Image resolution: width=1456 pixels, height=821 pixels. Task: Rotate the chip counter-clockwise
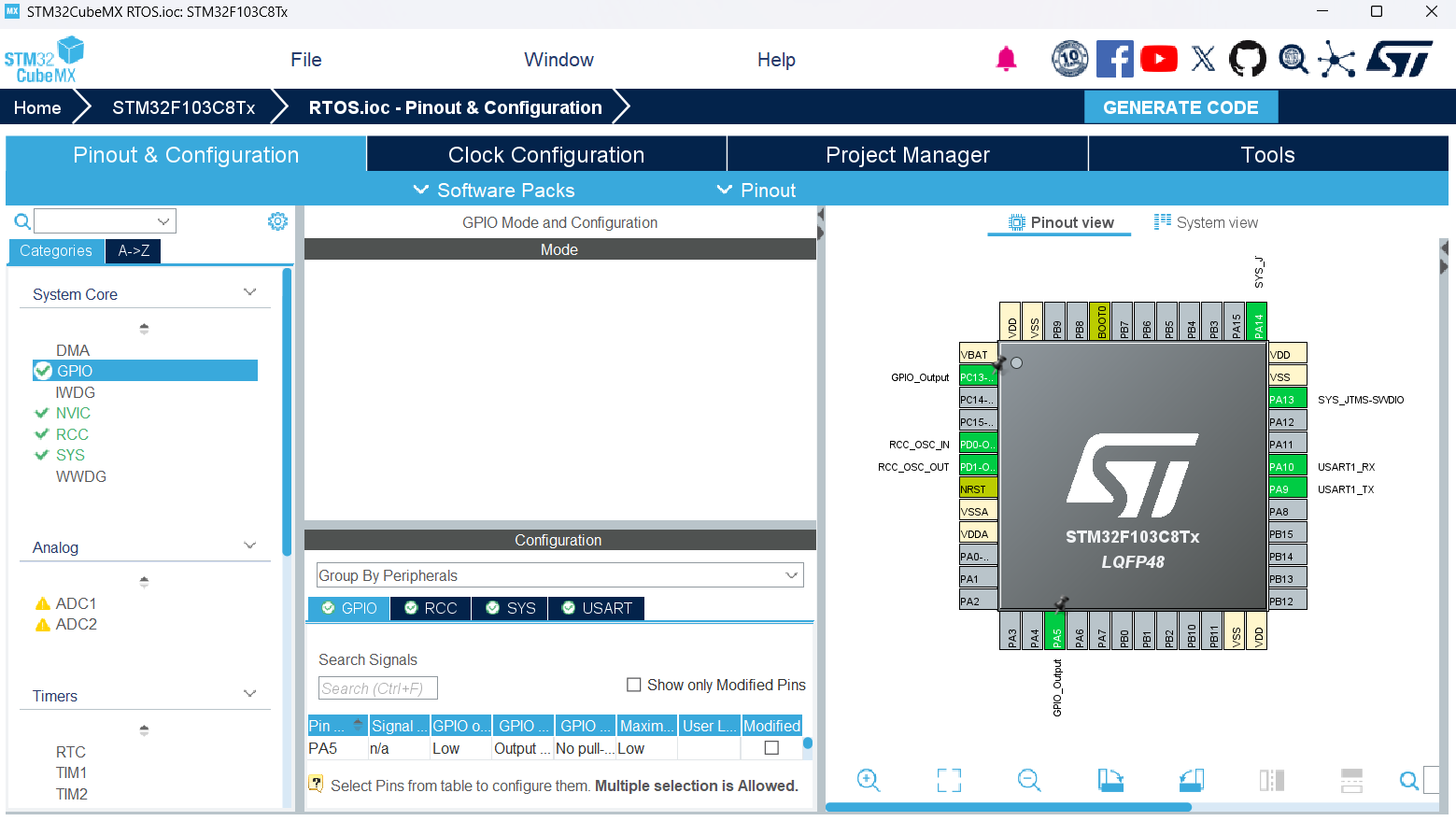tap(1192, 780)
